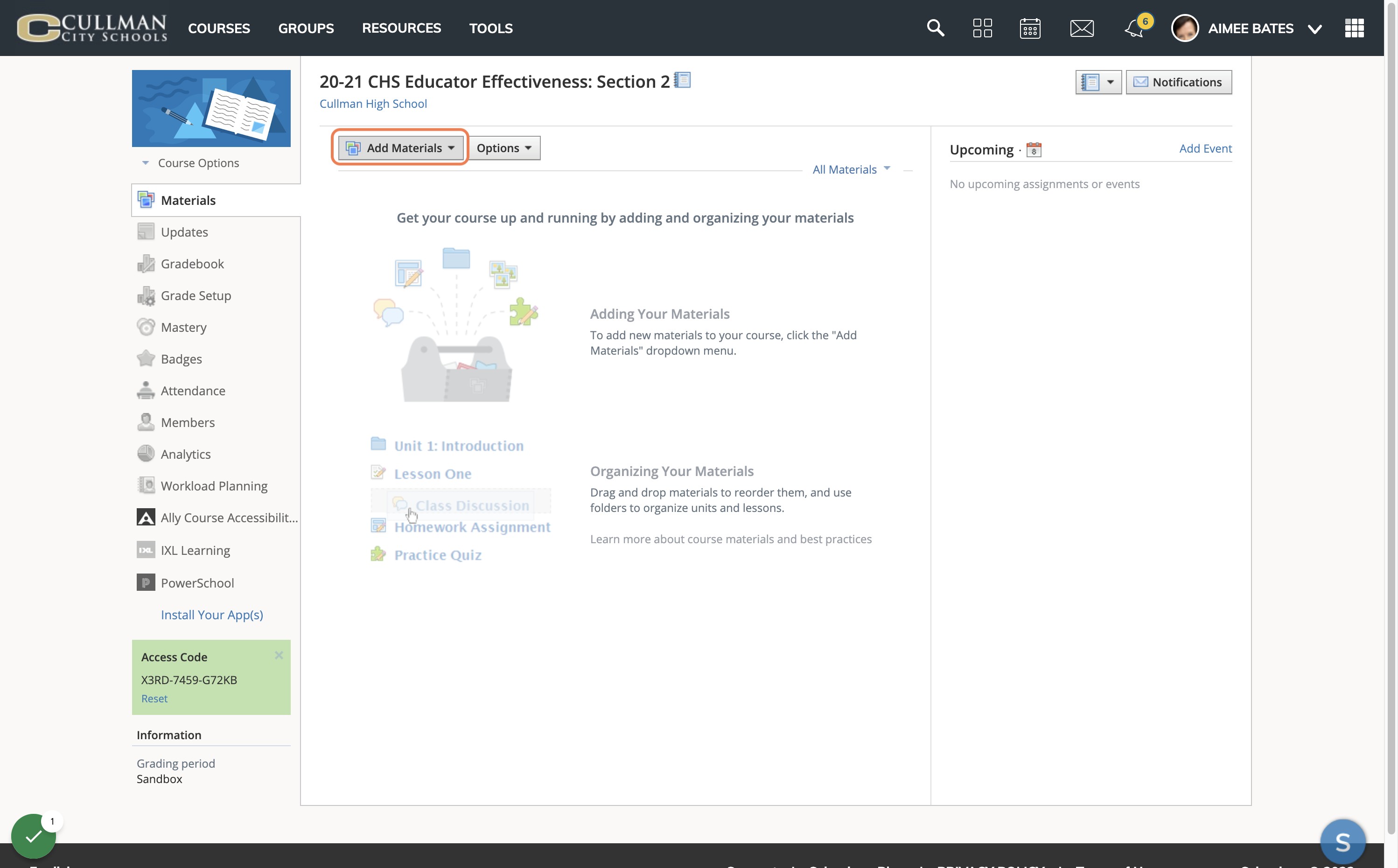Click Install Your App(s) link
The width and height of the screenshot is (1398, 868).
(x=212, y=614)
